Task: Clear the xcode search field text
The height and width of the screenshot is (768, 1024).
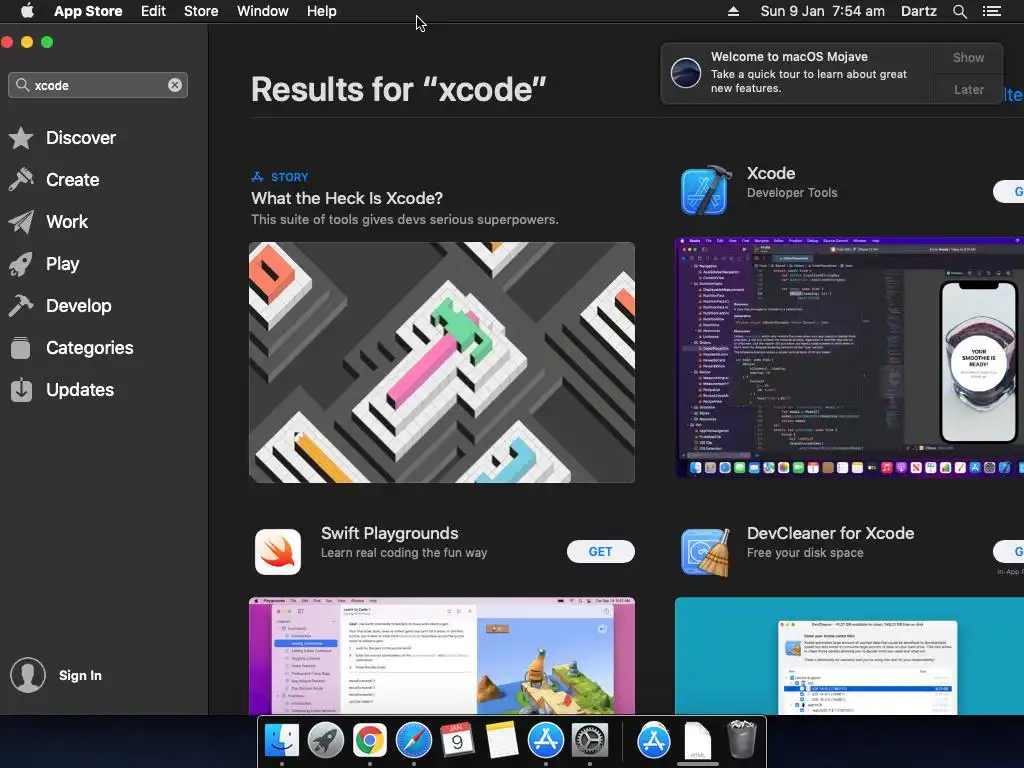Action: point(175,85)
